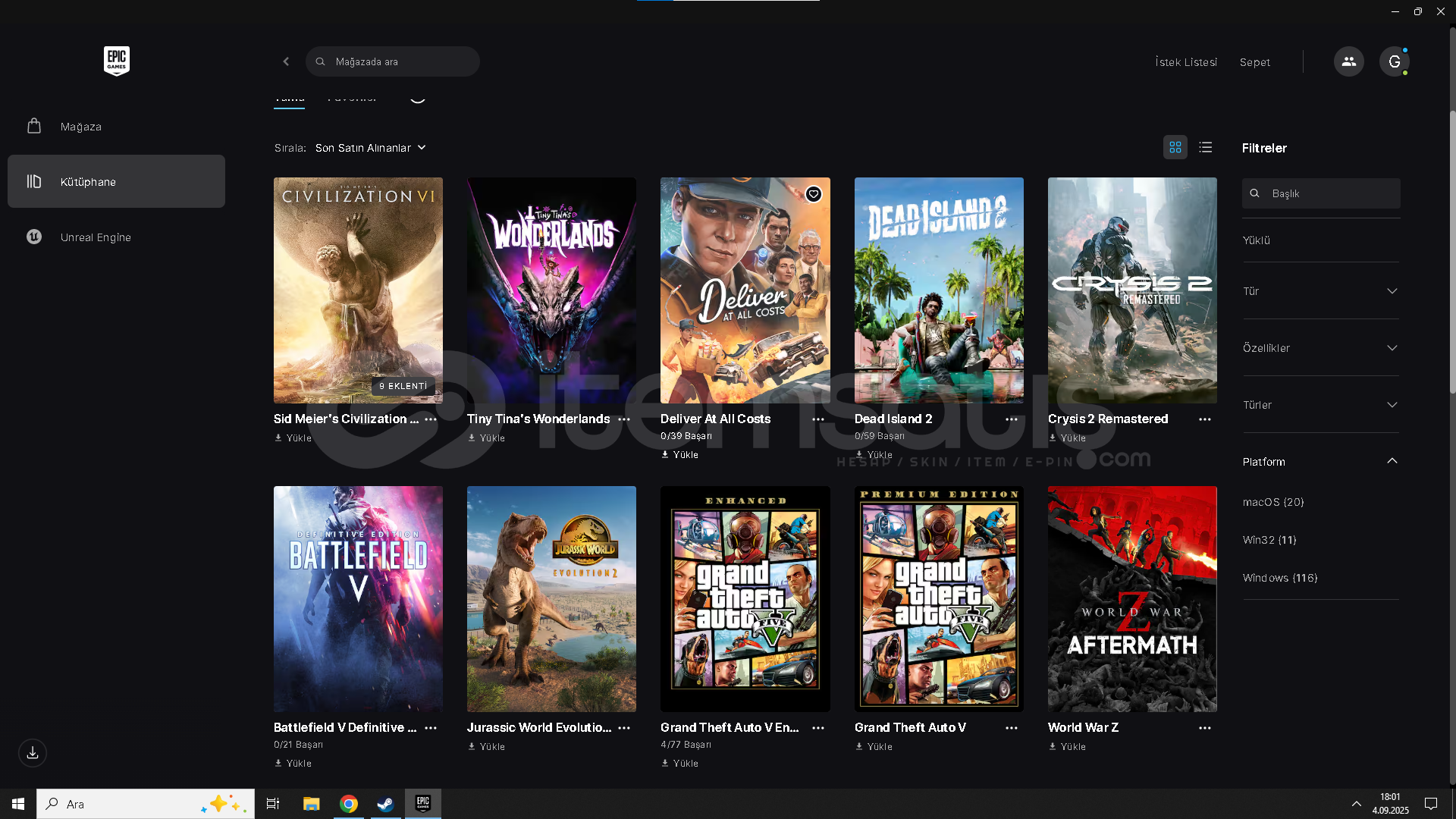Screen dimensions: 1456x819
Task: Open Sırala sort dropdown Son Satın Alınanlar
Action: [371, 148]
